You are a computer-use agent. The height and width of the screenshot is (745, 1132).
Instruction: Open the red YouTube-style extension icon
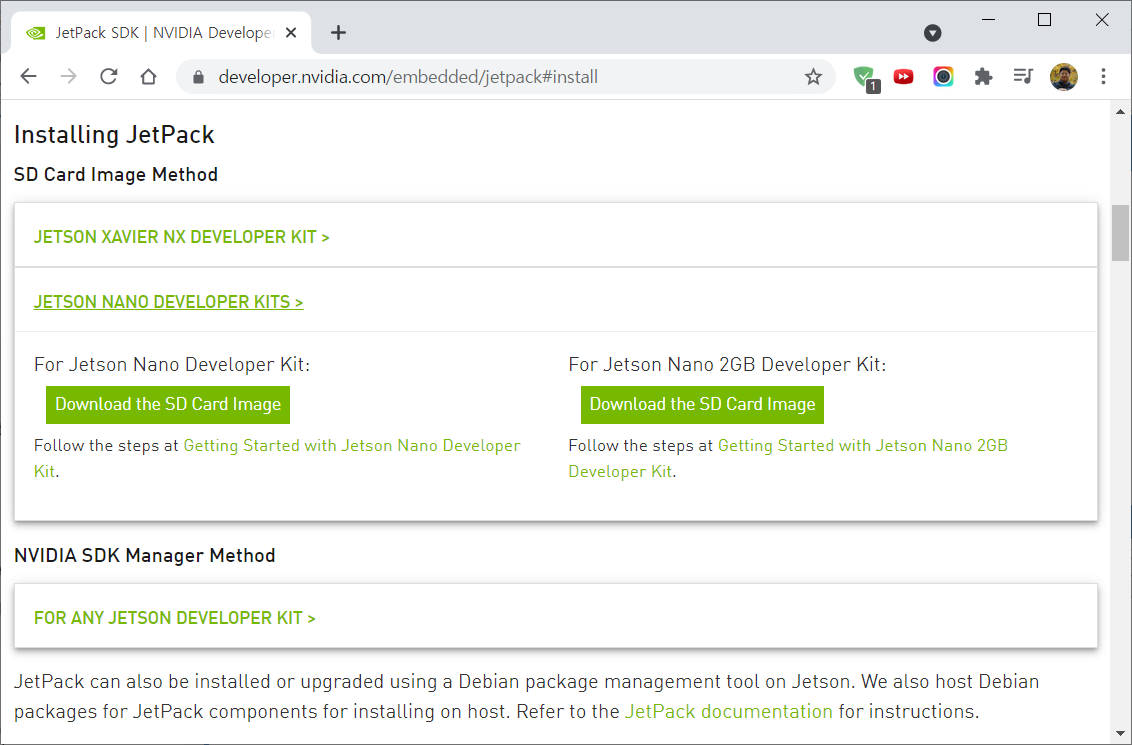tap(903, 77)
